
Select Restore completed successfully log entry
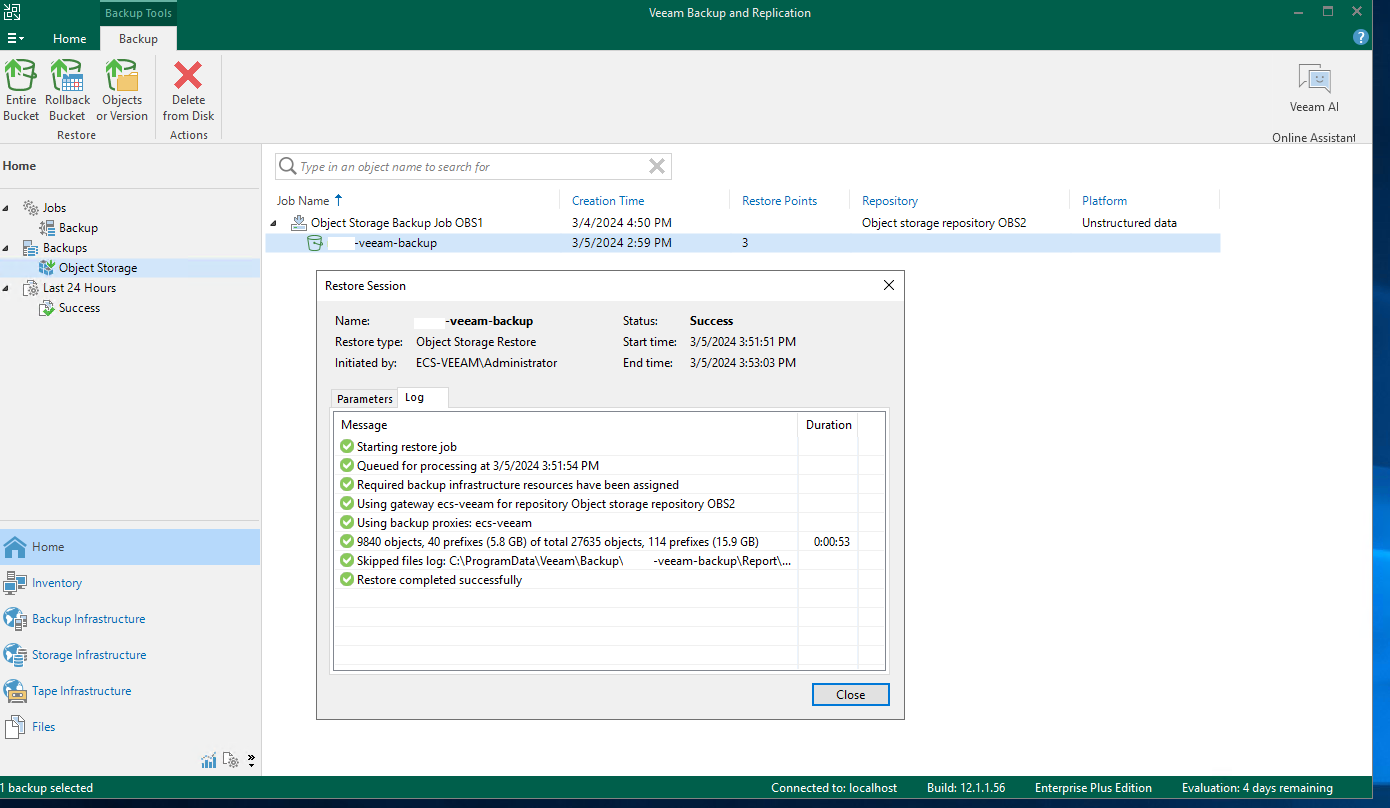pyautogui.click(x=609, y=580)
